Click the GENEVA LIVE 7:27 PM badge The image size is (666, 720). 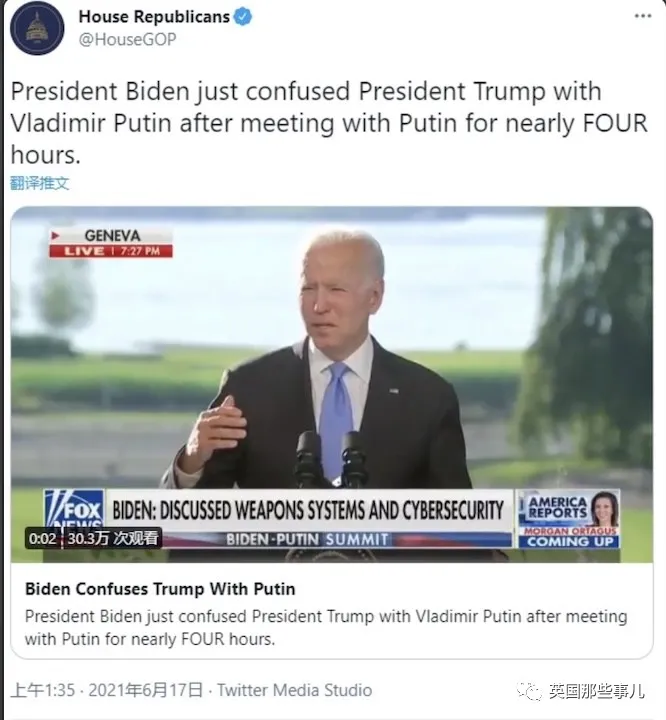111,243
